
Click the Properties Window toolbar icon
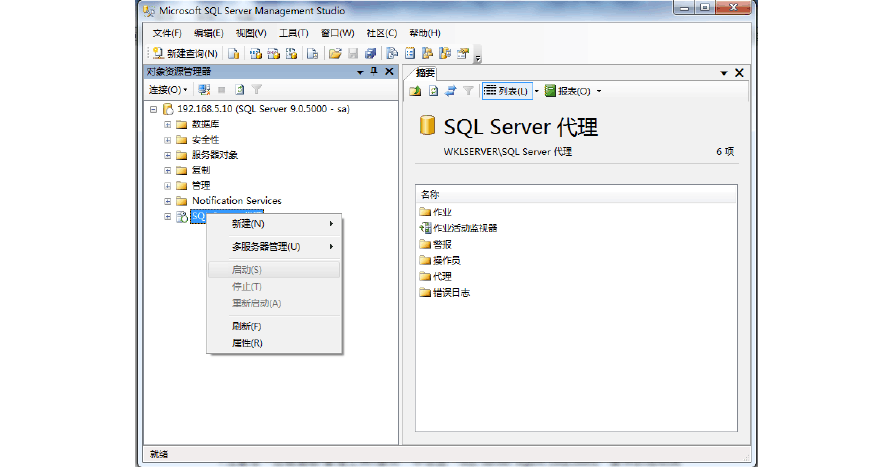[x=463, y=54]
